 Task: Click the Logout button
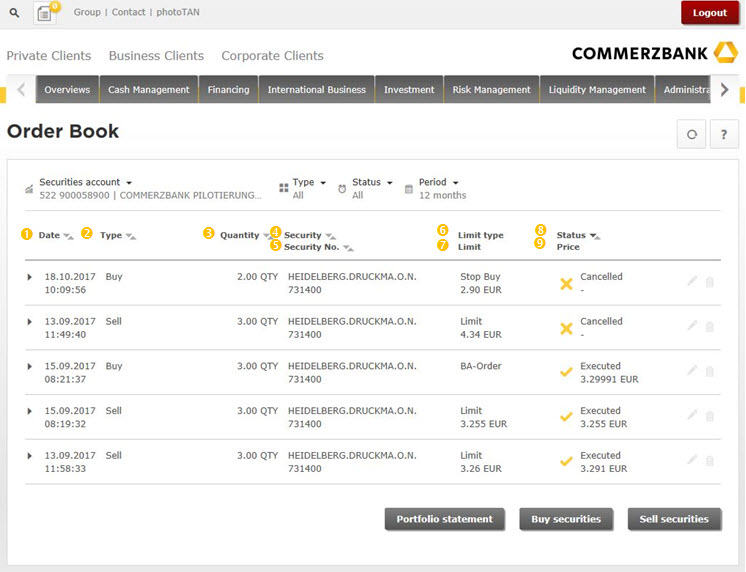pyautogui.click(x=709, y=13)
